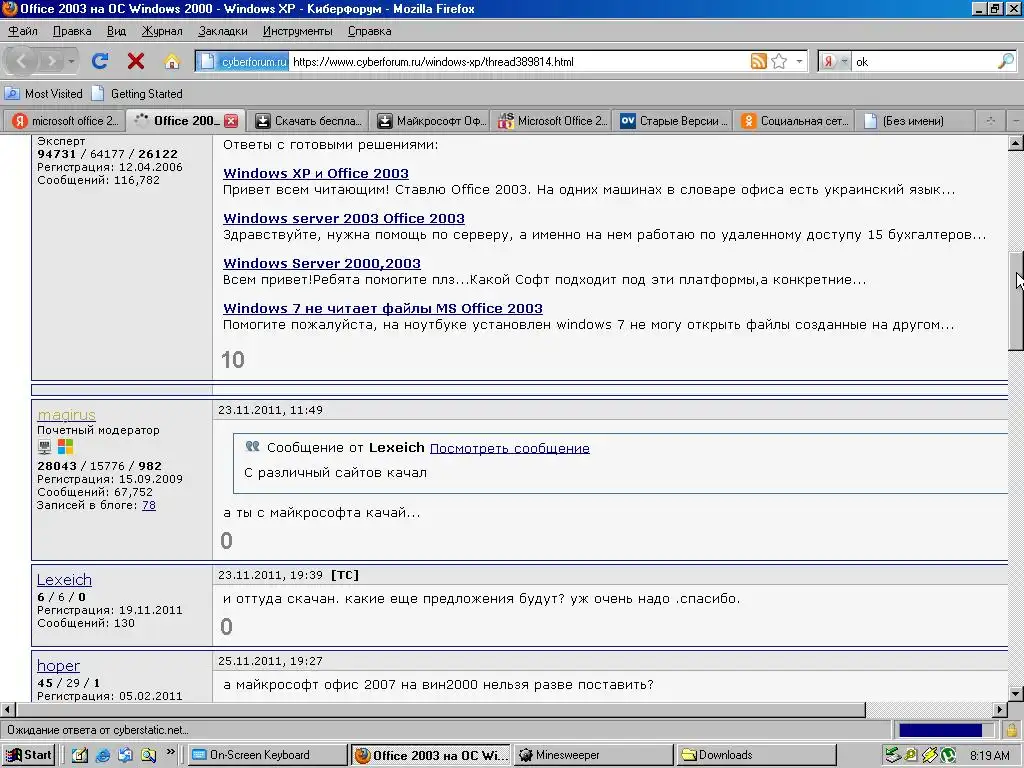Open the Файл menu
This screenshot has height=768, width=1024.
tap(23, 31)
